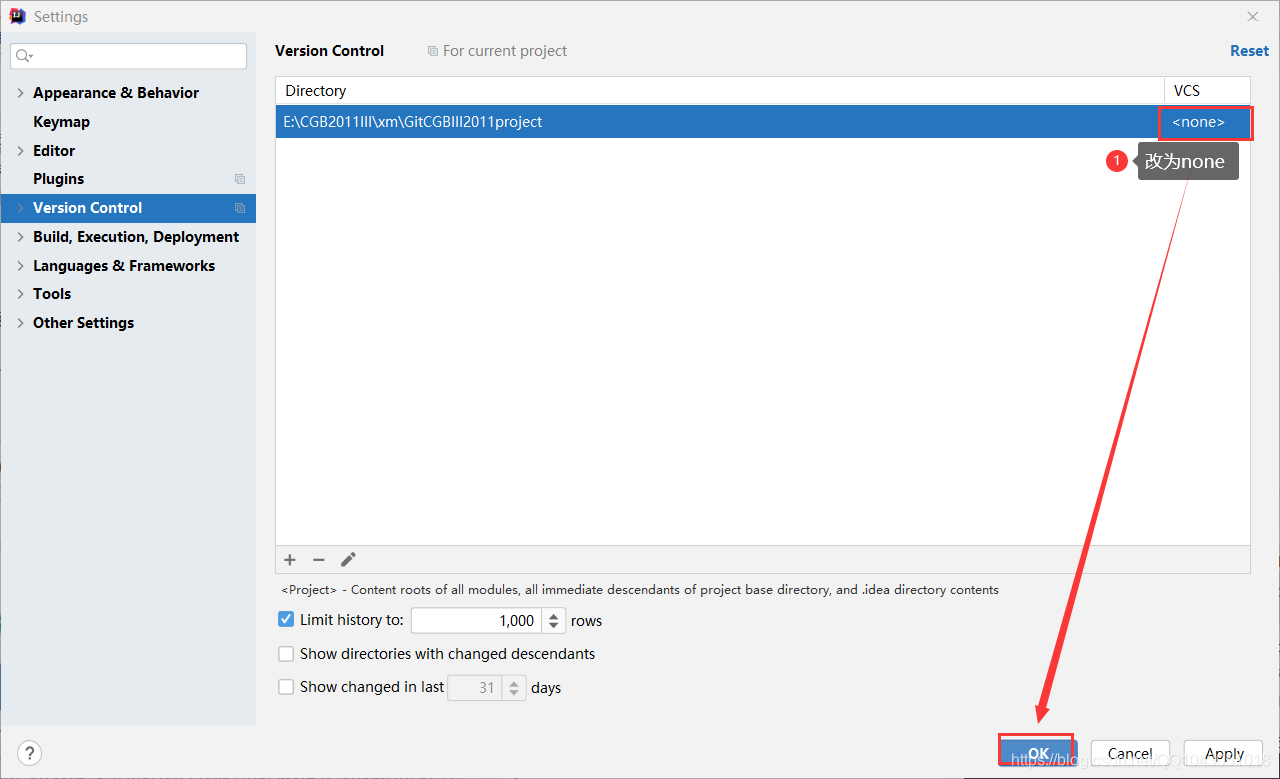
Task: Select Languages & Frameworks item
Action: [124, 266]
